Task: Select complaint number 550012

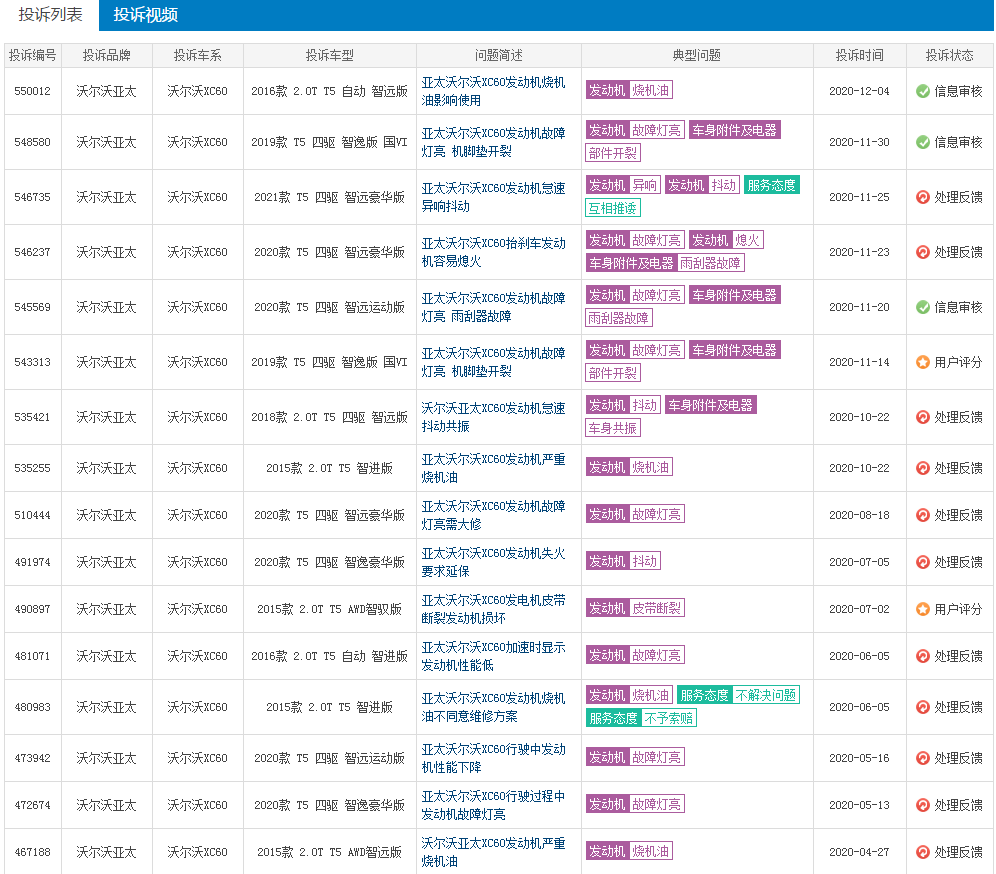Action: click(32, 91)
